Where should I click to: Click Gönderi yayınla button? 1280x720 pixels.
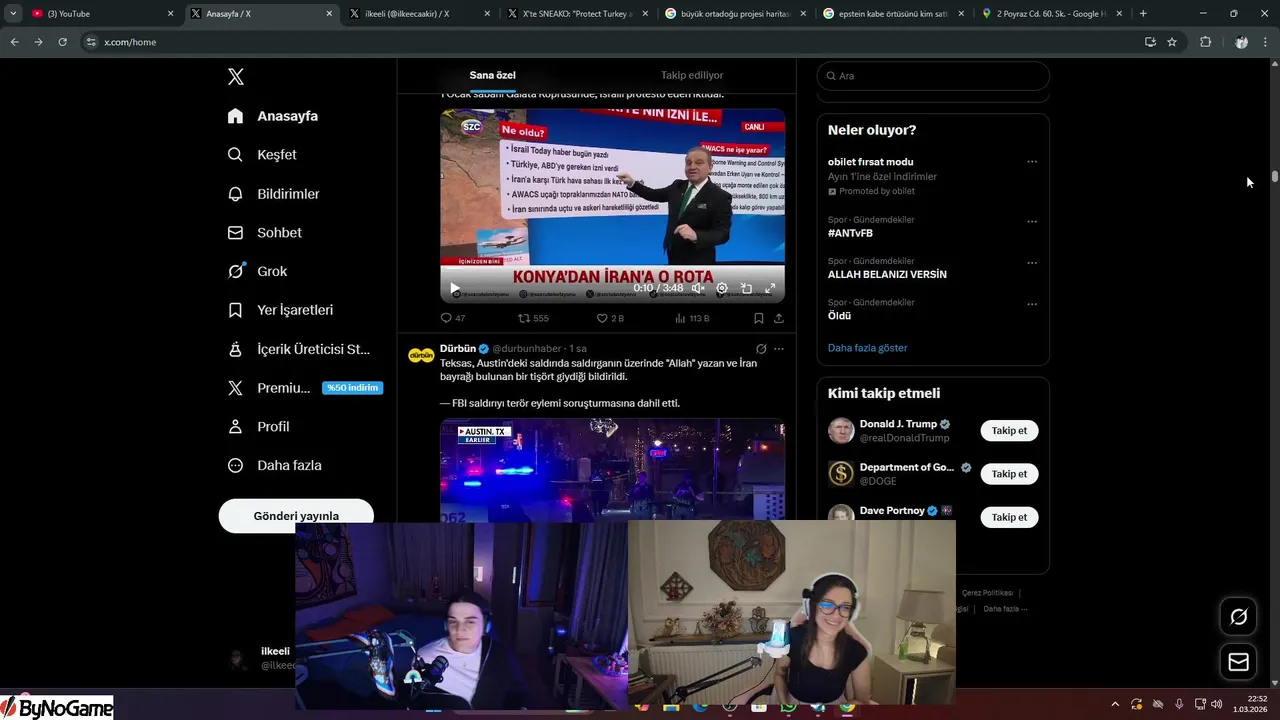click(x=296, y=516)
